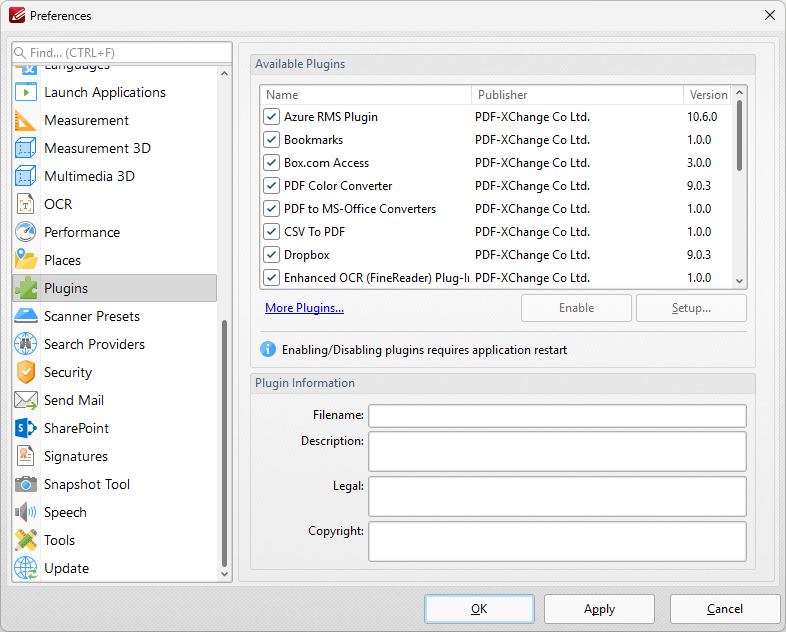Click the Legal text box
Image resolution: width=786 pixels, height=632 pixels.
(557, 496)
